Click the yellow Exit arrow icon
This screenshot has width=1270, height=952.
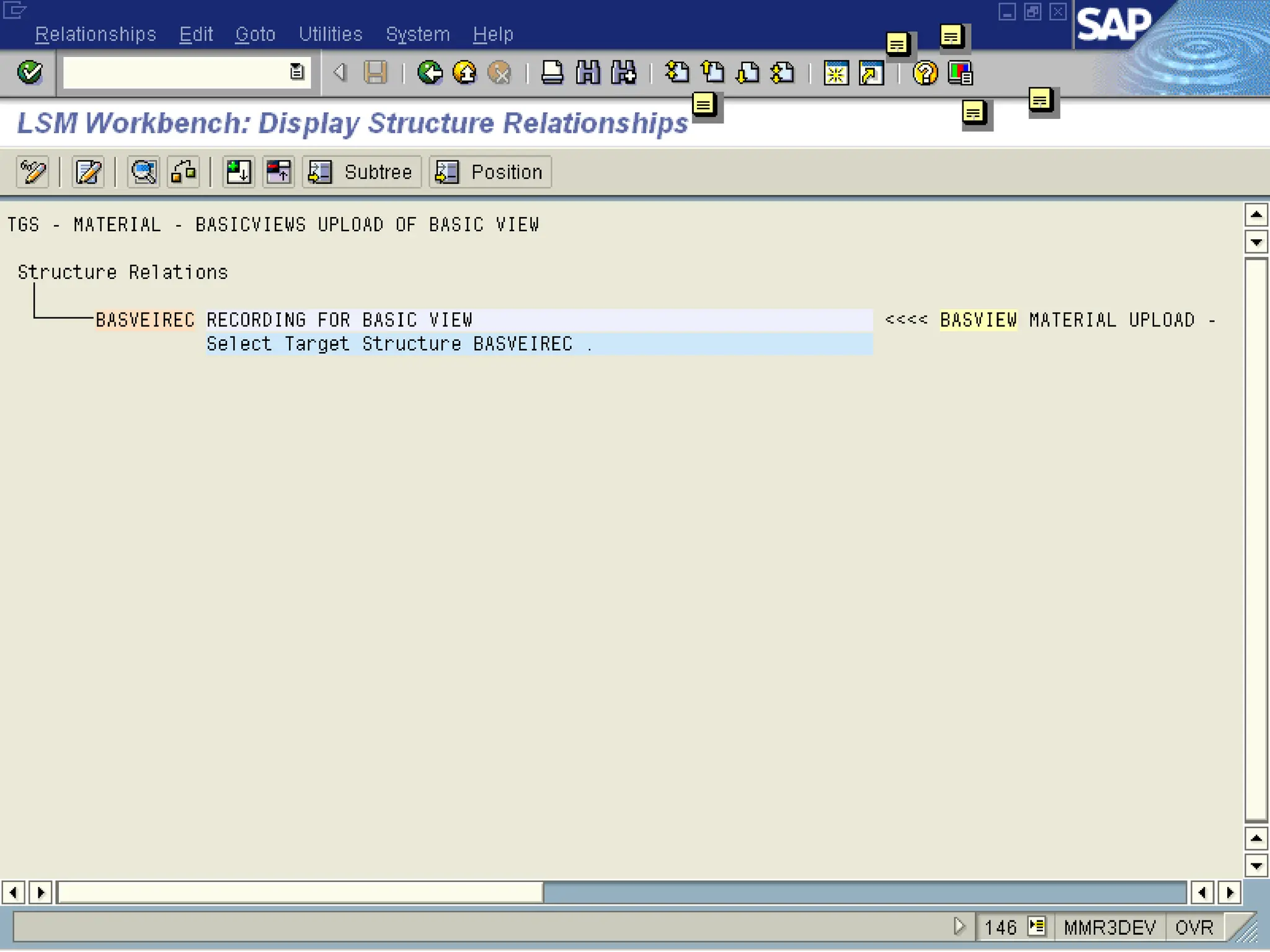464,73
